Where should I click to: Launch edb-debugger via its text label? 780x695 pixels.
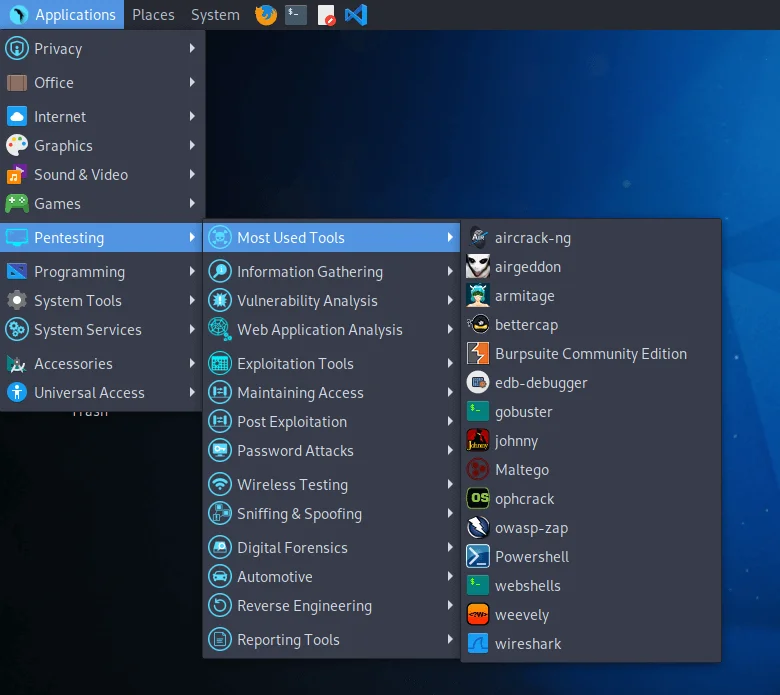pyautogui.click(x=541, y=383)
